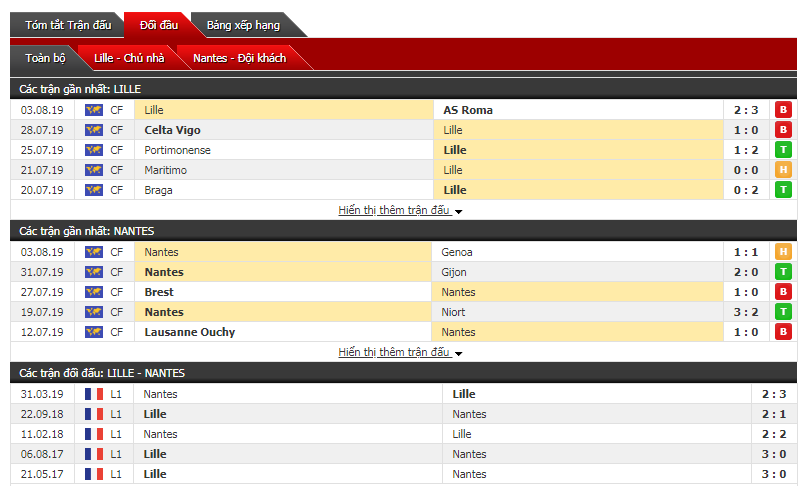Click the French flag icon for 06.08.17 match
Screen dimensions: 800x486
pyautogui.click(x=94, y=454)
